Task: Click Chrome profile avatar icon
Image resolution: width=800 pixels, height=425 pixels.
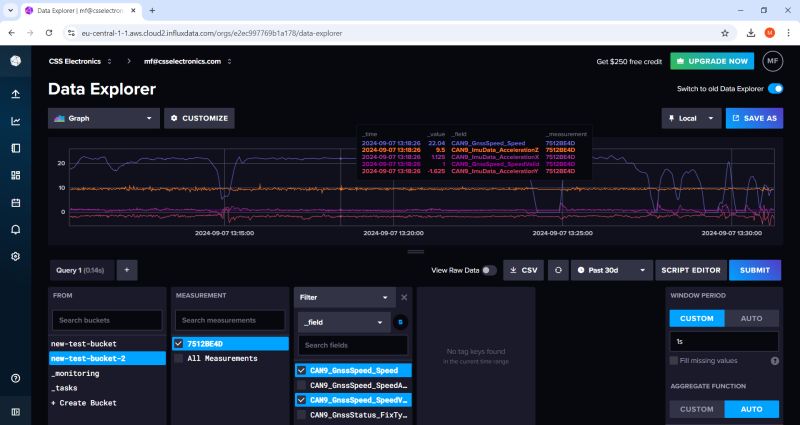Action: point(769,33)
